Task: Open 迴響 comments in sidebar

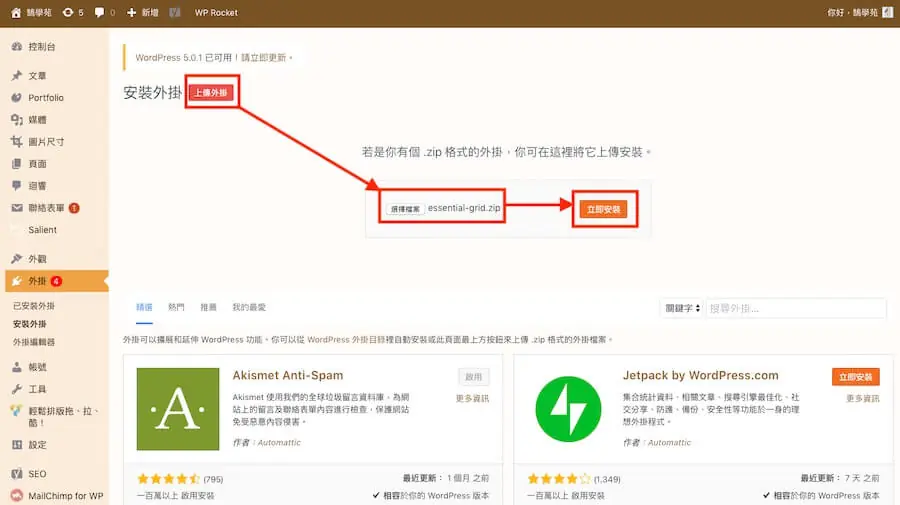Action: point(37,186)
